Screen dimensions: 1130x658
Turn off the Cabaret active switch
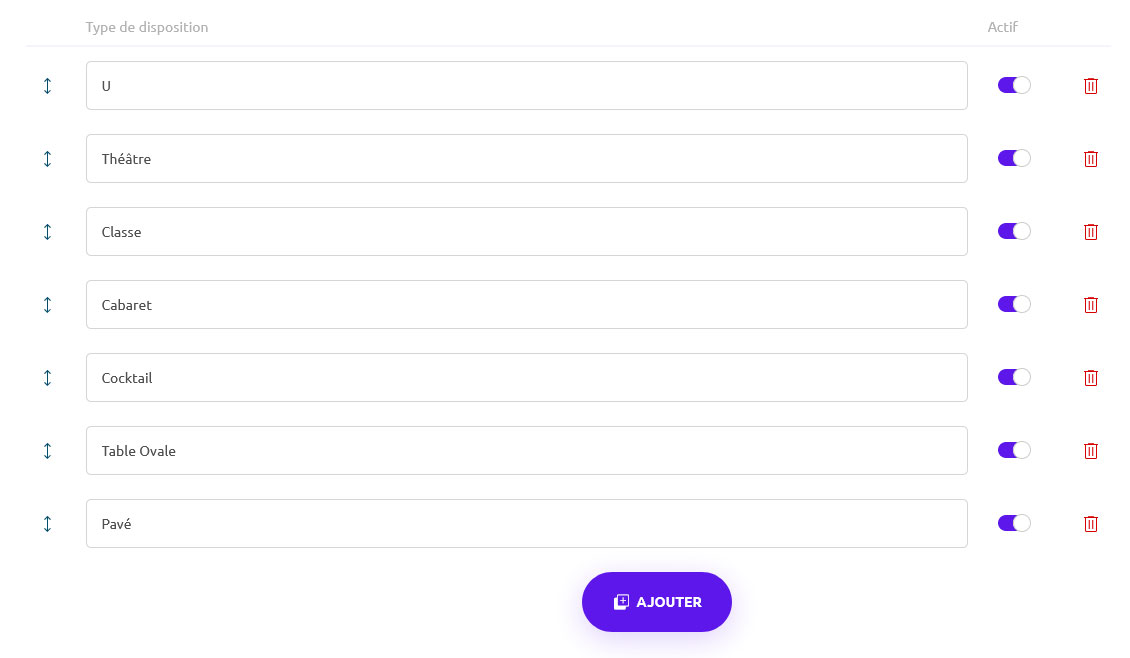(1014, 305)
